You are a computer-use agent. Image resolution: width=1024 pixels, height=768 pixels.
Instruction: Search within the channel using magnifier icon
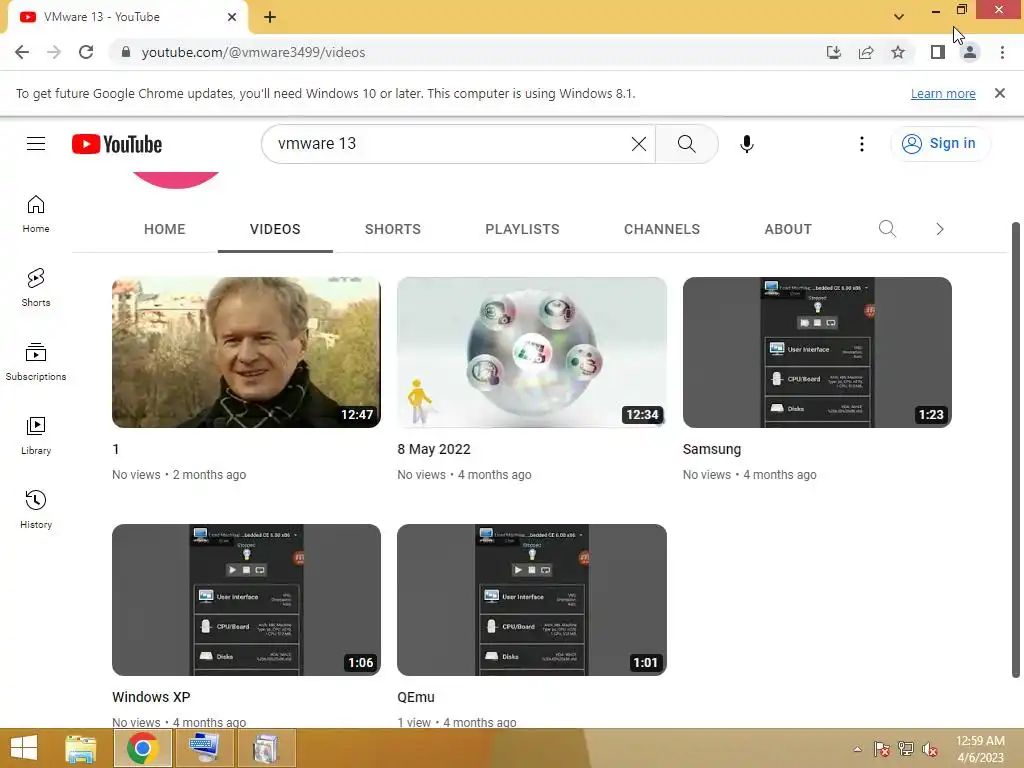[887, 229]
